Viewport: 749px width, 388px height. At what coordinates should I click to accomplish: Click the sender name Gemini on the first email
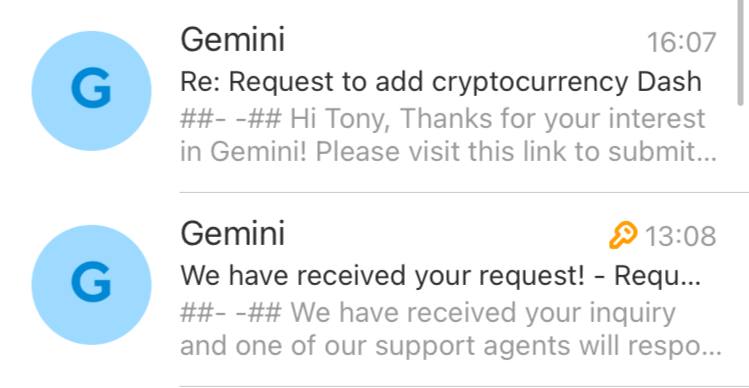coord(233,39)
